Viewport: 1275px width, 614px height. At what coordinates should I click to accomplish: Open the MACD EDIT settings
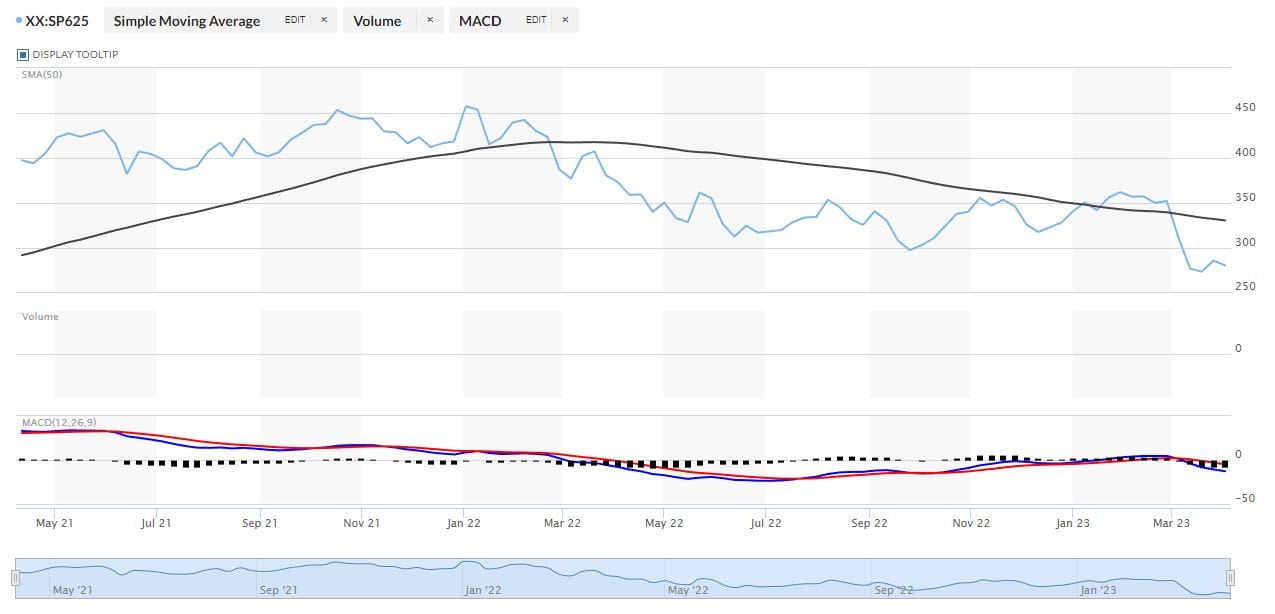pyautogui.click(x=536, y=19)
